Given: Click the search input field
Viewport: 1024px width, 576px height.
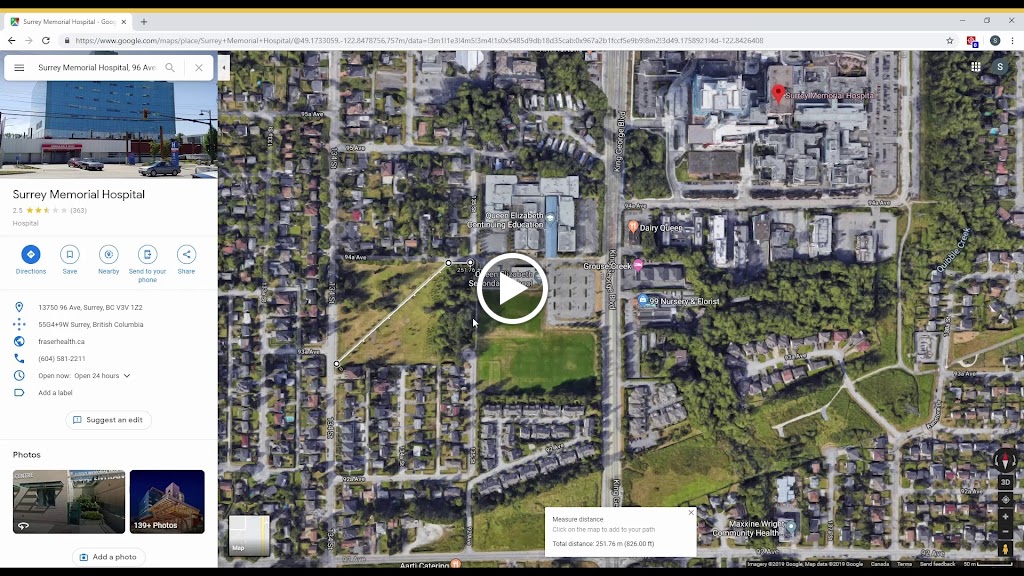Looking at the screenshot, I should click(x=97, y=67).
